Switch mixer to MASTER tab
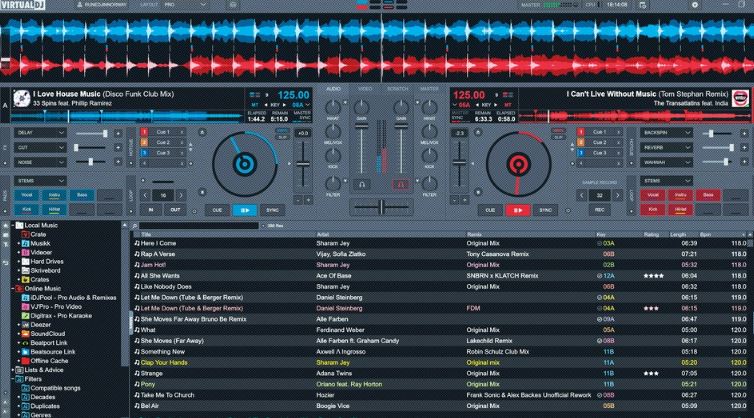 point(429,89)
